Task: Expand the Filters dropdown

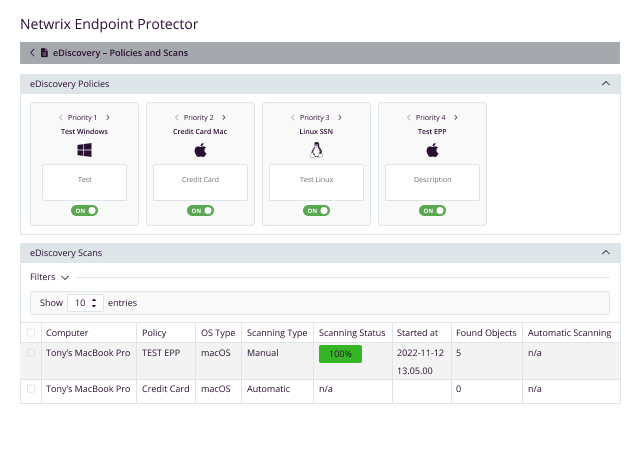Action: (49, 277)
